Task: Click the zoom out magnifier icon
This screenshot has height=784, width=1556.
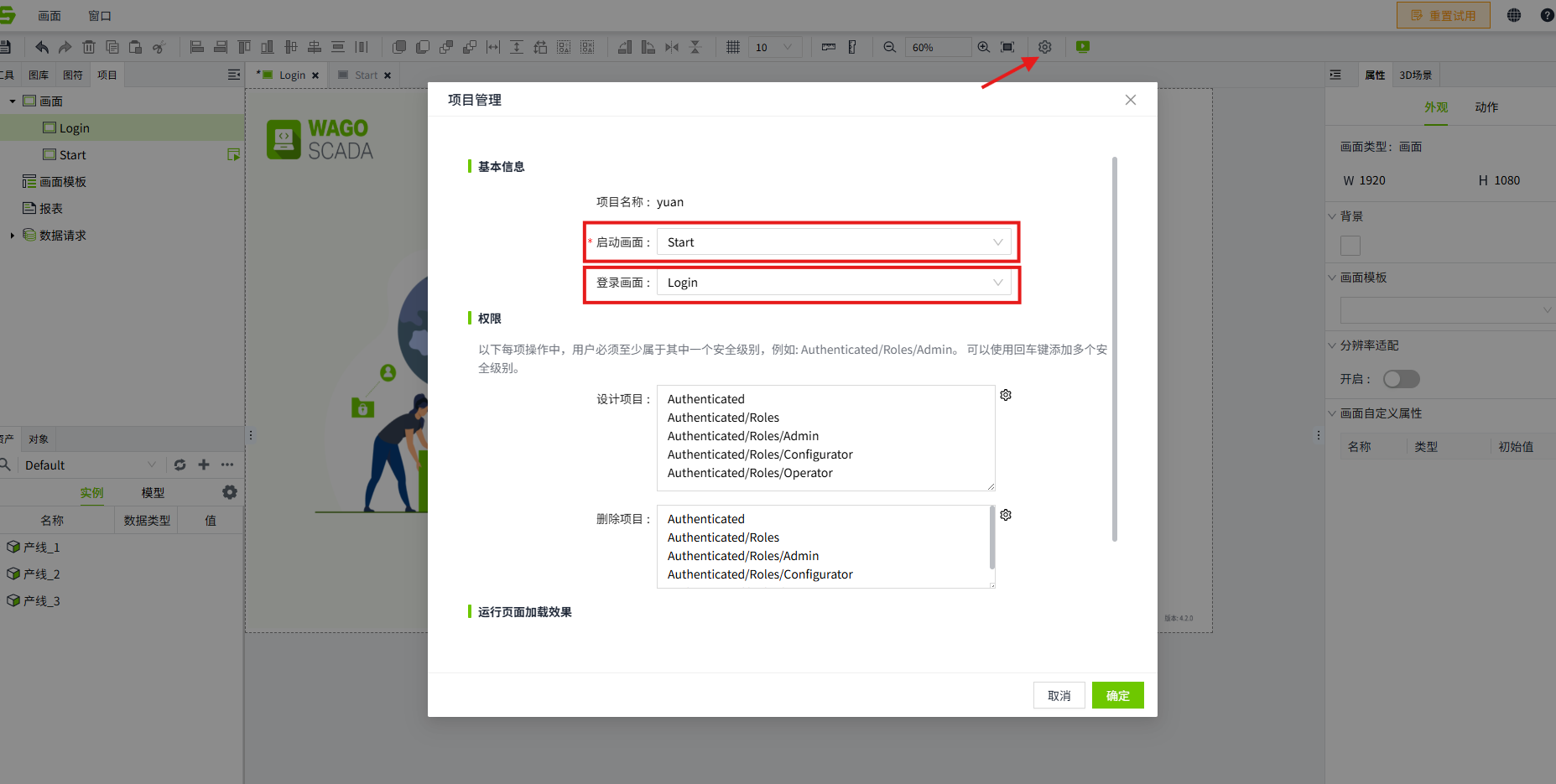Action: click(x=889, y=47)
